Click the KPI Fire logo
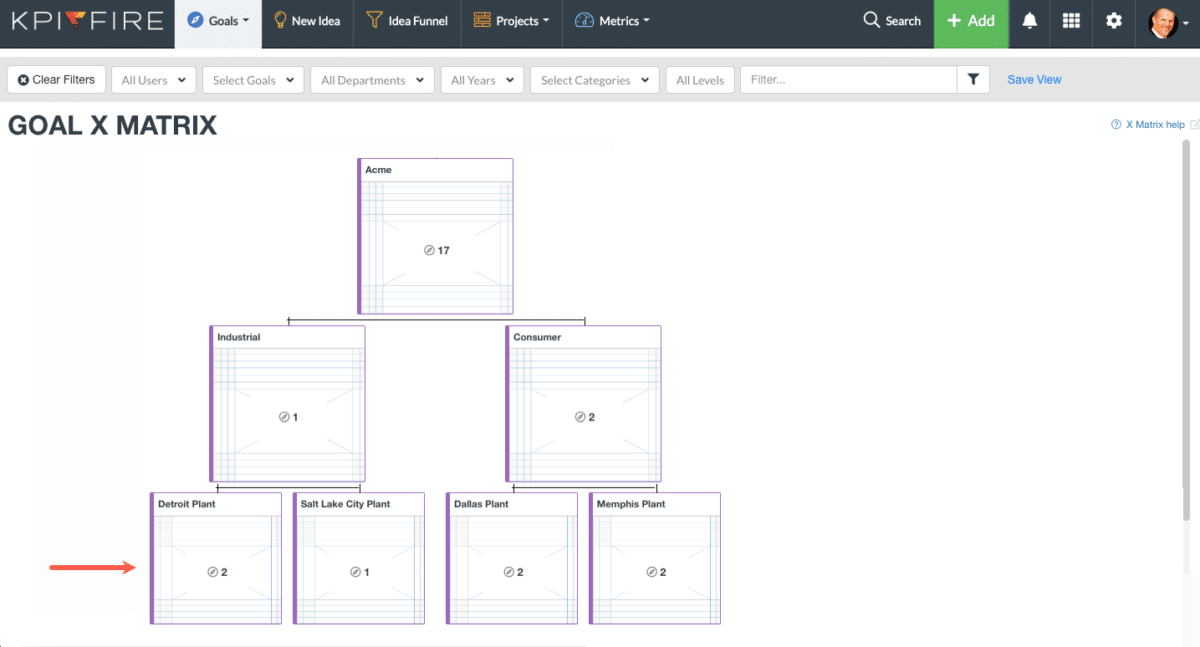 coord(85,19)
